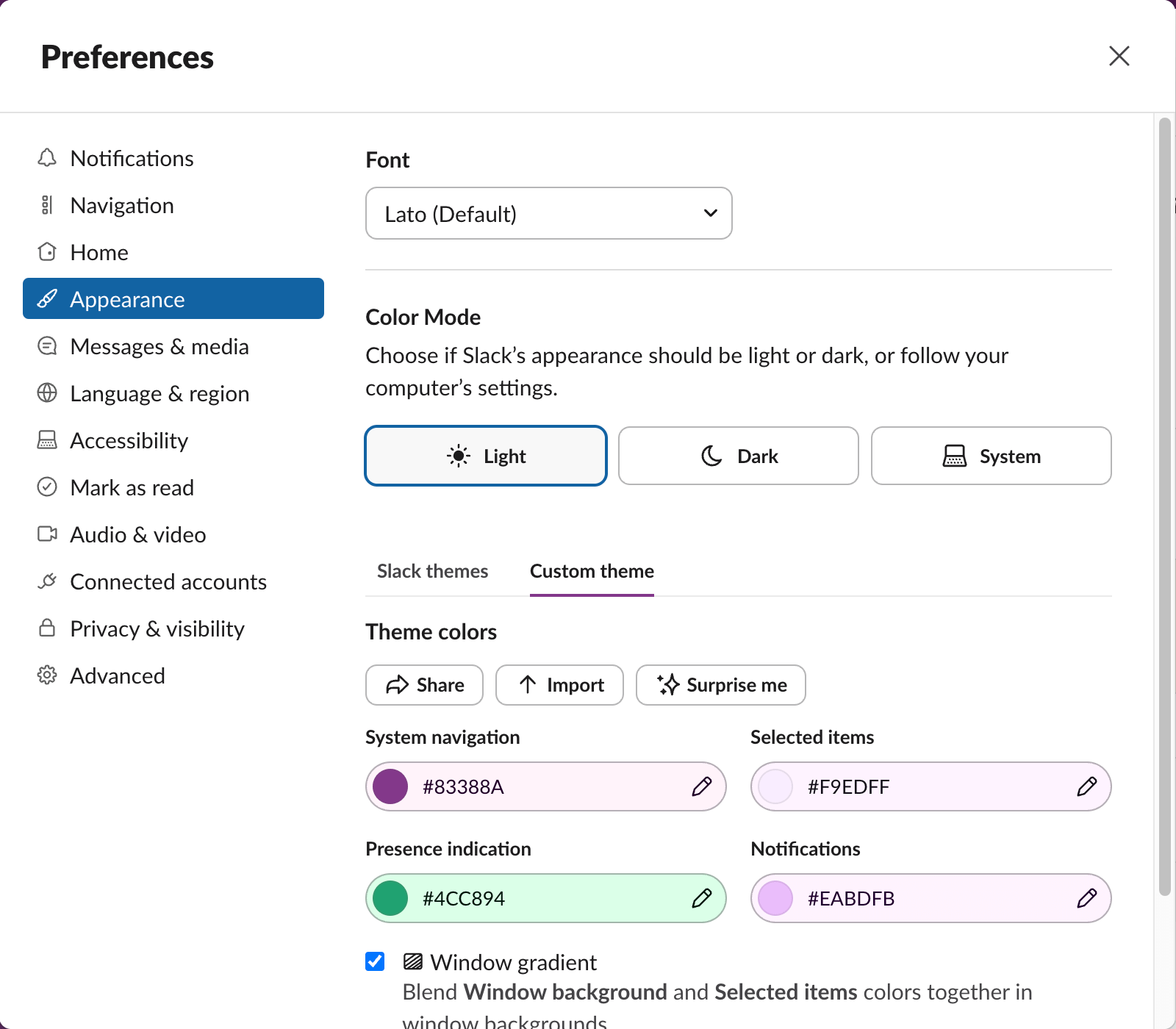Choose System color mode
This screenshot has width=1176, height=1029.
tap(992, 456)
